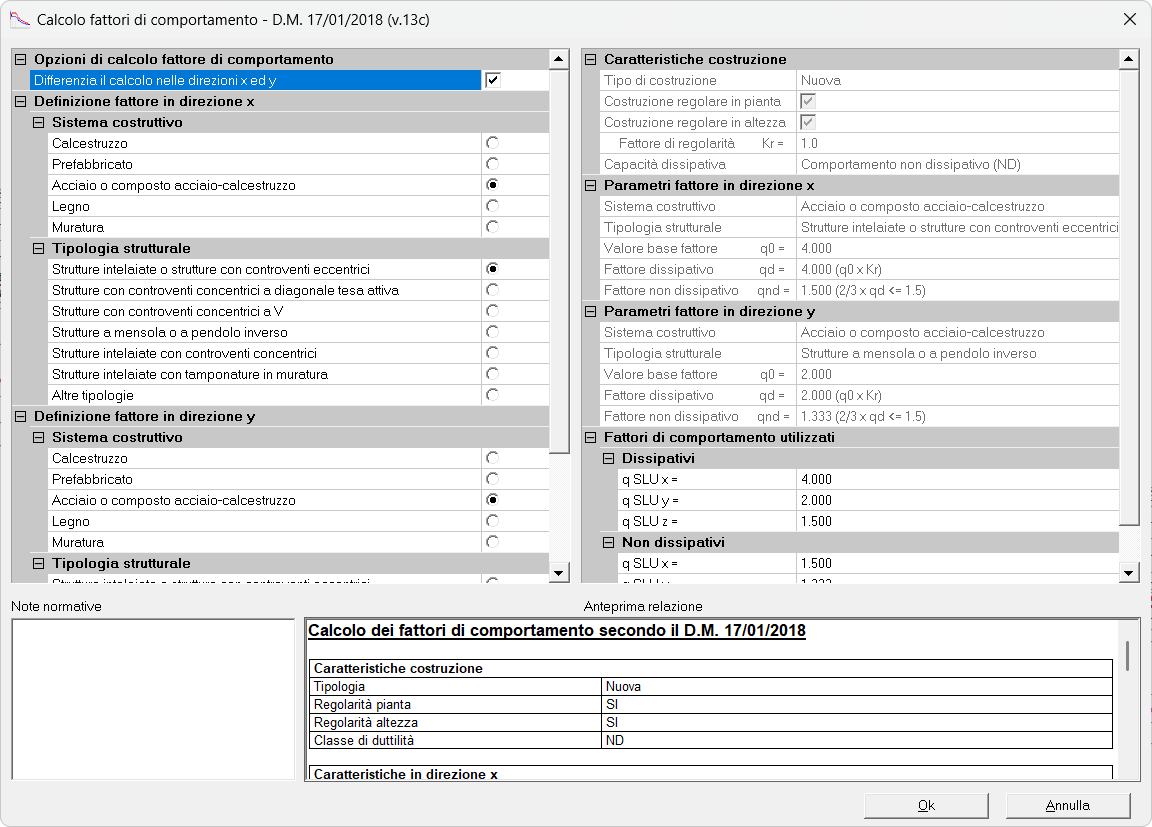Viewport: 1152px width, 827px height.
Task: Close the Calcolo fattori di comportamento dialog
Action: pos(1130,19)
